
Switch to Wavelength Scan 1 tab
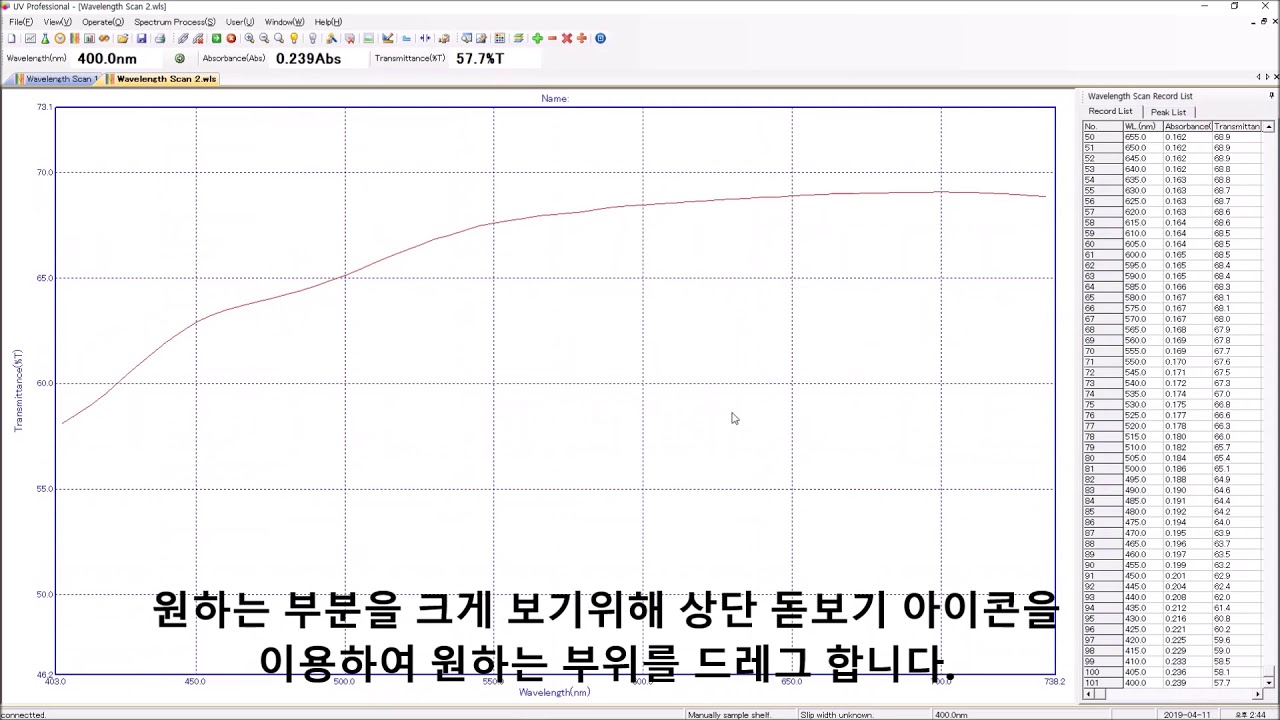[56, 79]
